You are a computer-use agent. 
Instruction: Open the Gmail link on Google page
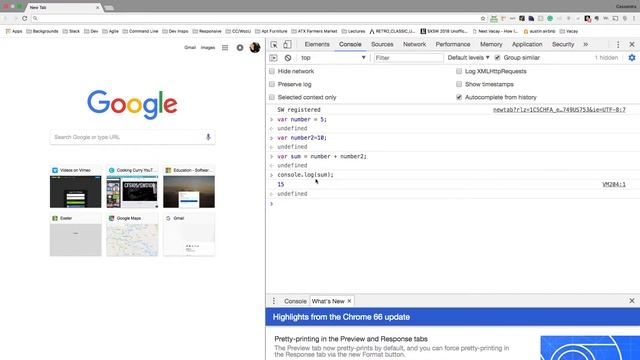click(x=190, y=48)
